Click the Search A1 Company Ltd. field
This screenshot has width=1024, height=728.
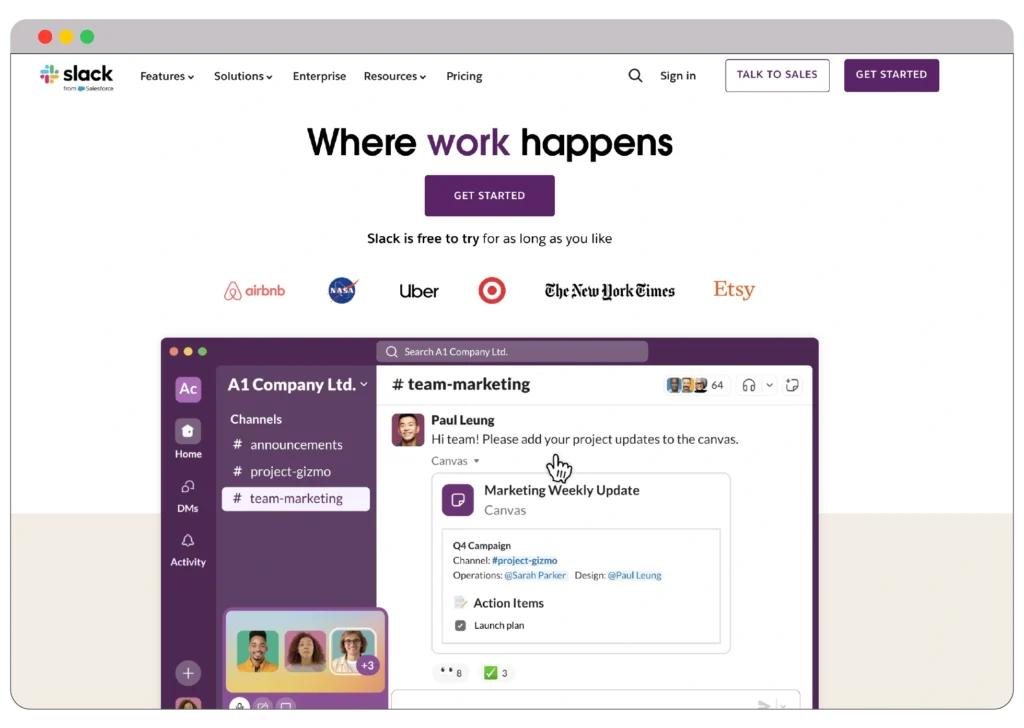point(512,352)
